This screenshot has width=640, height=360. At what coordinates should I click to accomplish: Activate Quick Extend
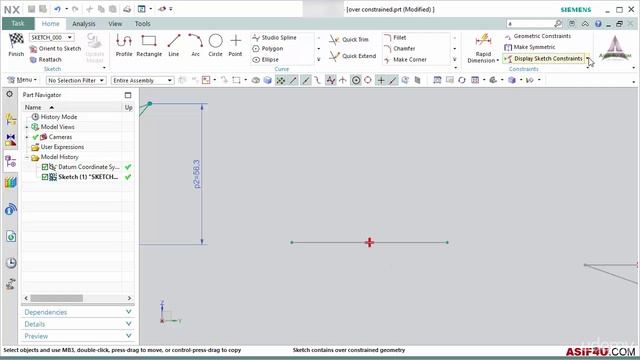click(353, 56)
